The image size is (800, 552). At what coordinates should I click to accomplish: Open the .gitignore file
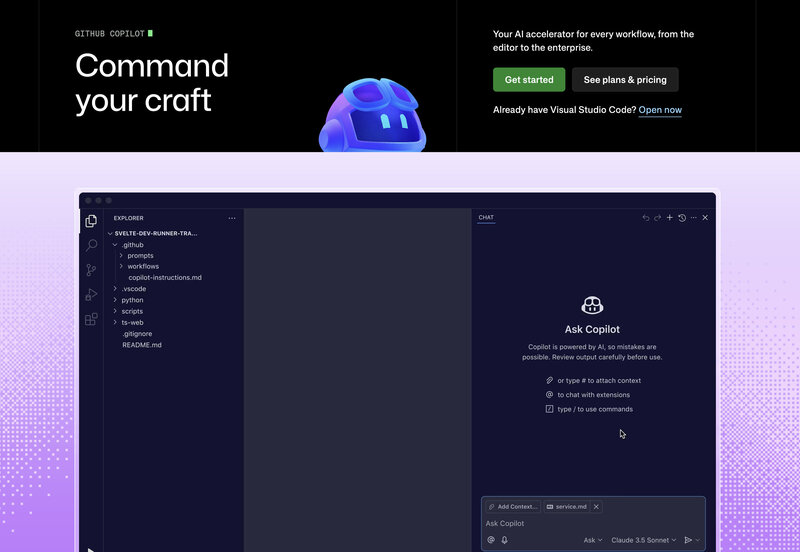pos(137,334)
